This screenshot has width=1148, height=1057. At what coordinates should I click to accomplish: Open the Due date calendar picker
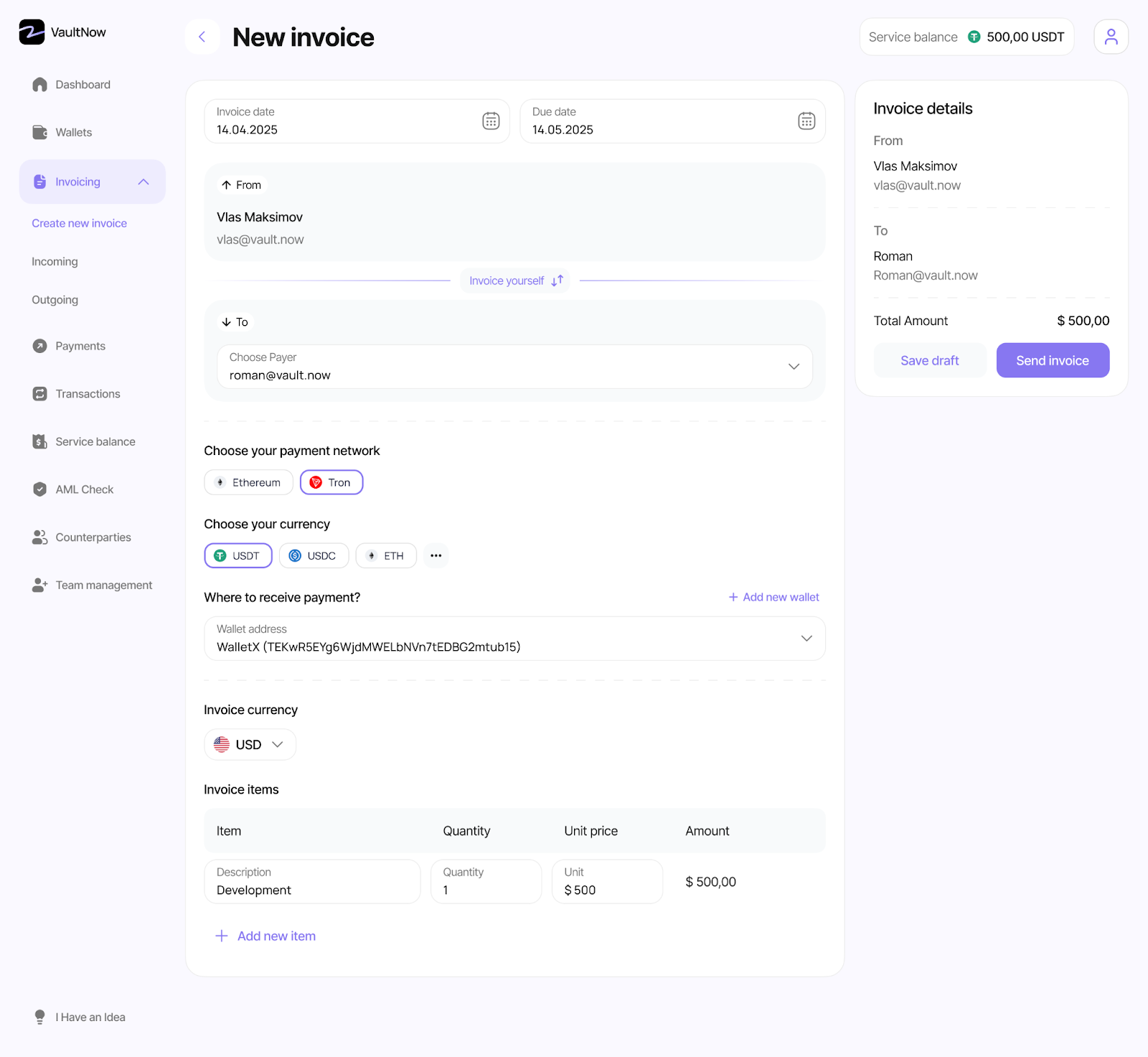pyautogui.click(x=806, y=121)
